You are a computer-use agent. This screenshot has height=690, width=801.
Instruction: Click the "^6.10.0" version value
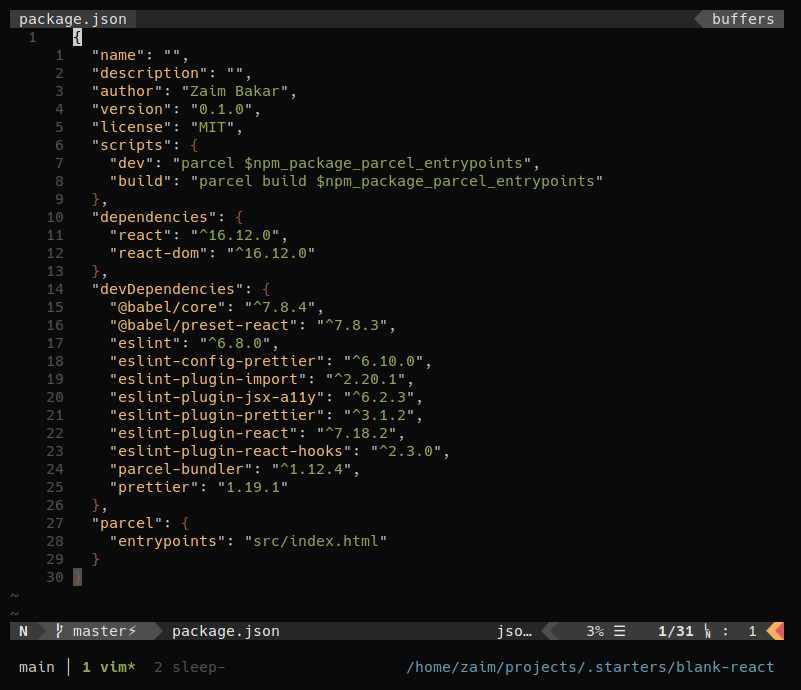383,361
